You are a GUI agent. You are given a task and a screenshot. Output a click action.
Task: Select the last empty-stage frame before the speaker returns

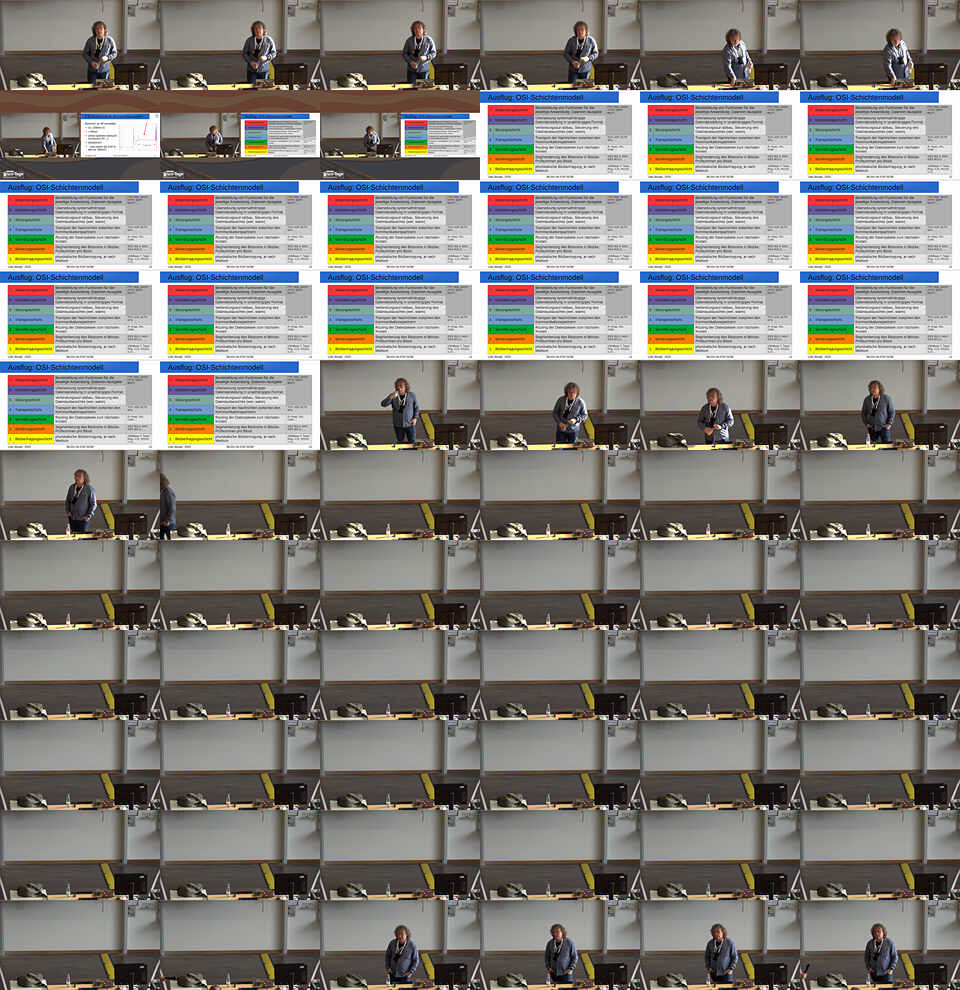[x=240, y=945]
